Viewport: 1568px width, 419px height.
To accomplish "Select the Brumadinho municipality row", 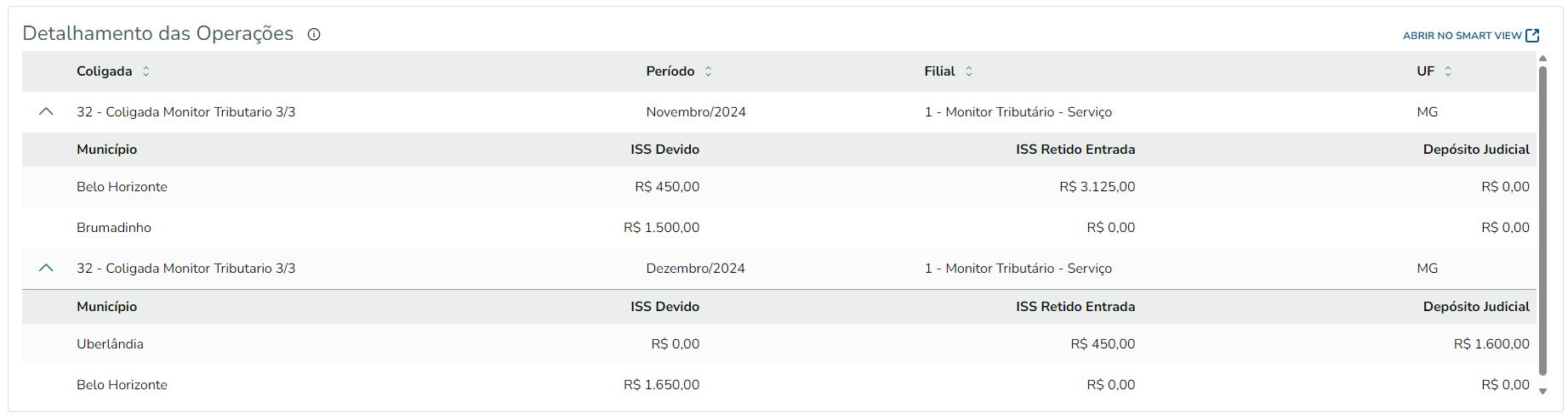I will (x=114, y=228).
